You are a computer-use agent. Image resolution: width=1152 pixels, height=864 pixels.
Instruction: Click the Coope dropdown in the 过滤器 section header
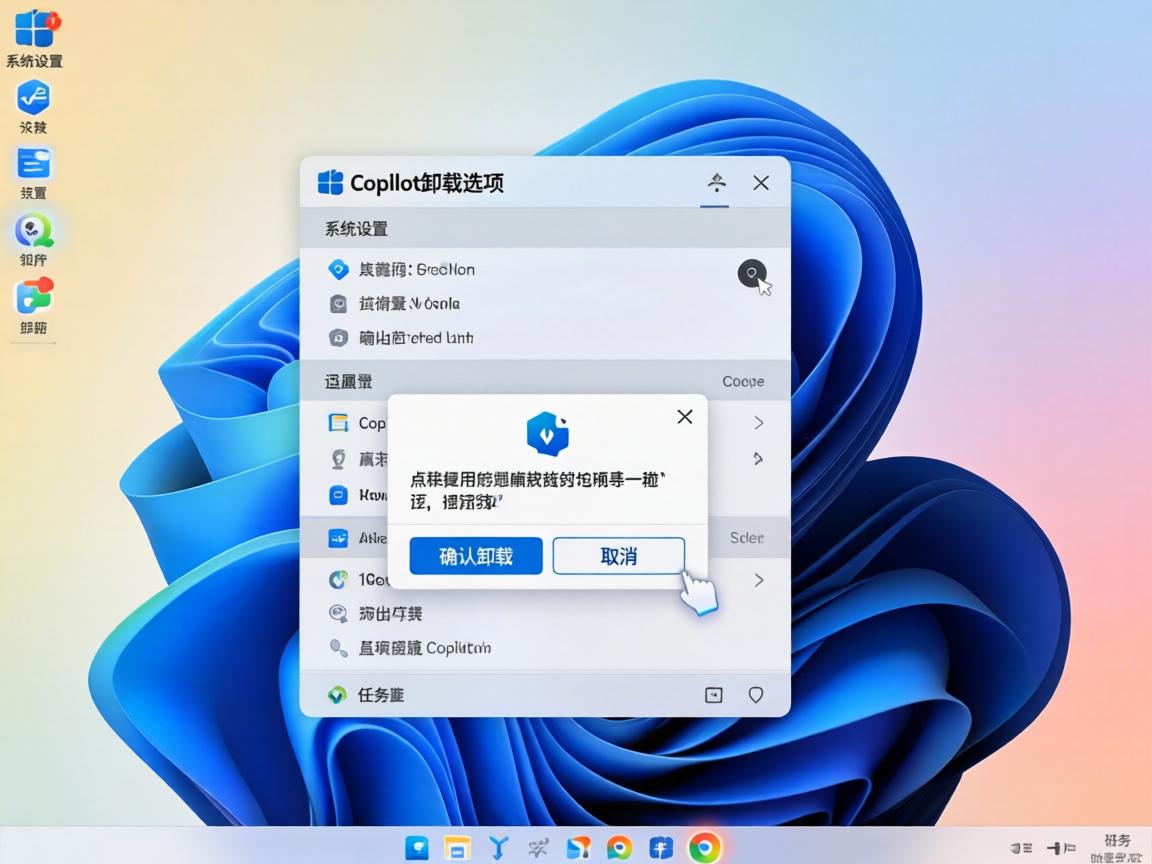coord(744,381)
